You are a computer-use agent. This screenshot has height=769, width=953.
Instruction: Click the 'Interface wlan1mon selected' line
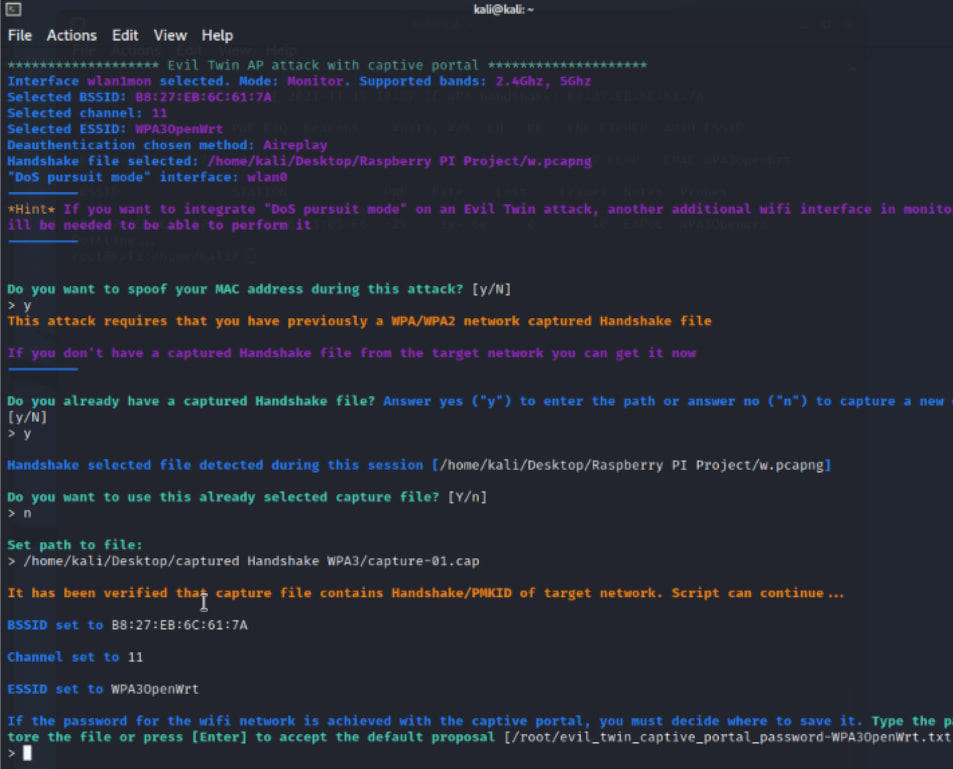(299, 81)
